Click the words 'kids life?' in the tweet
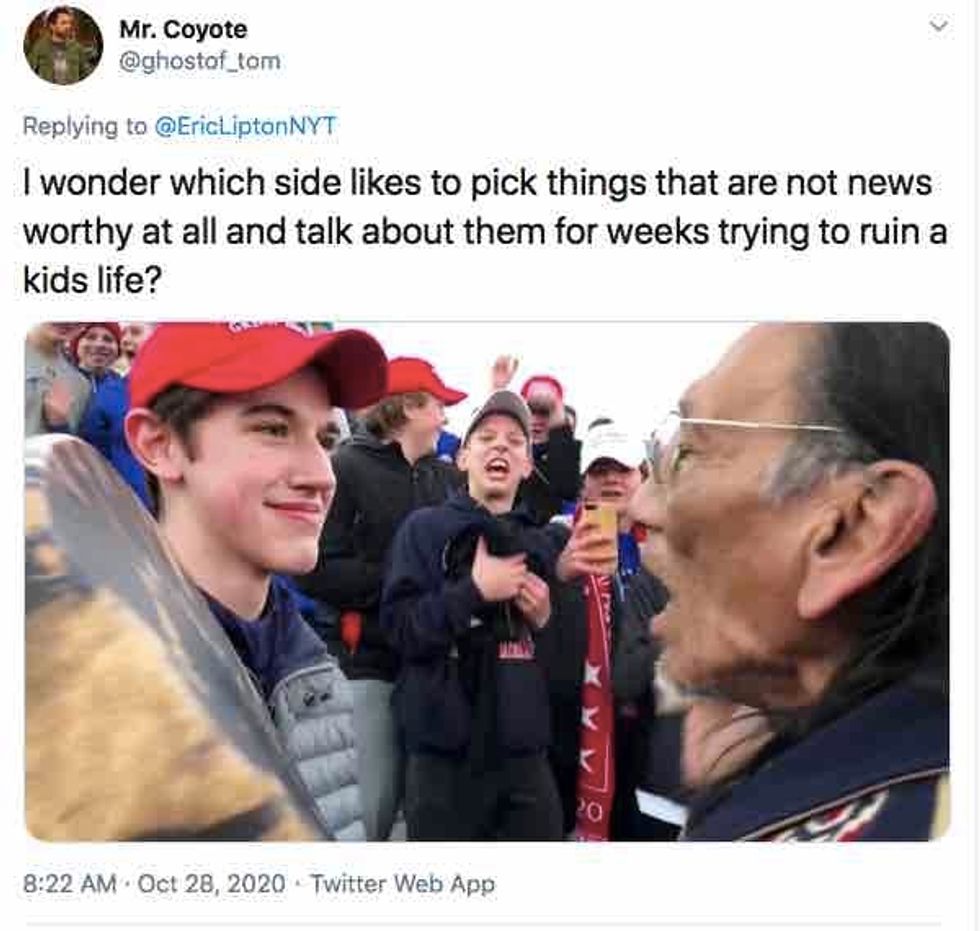Screen dimensions: 980x931 click(x=92, y=280)
